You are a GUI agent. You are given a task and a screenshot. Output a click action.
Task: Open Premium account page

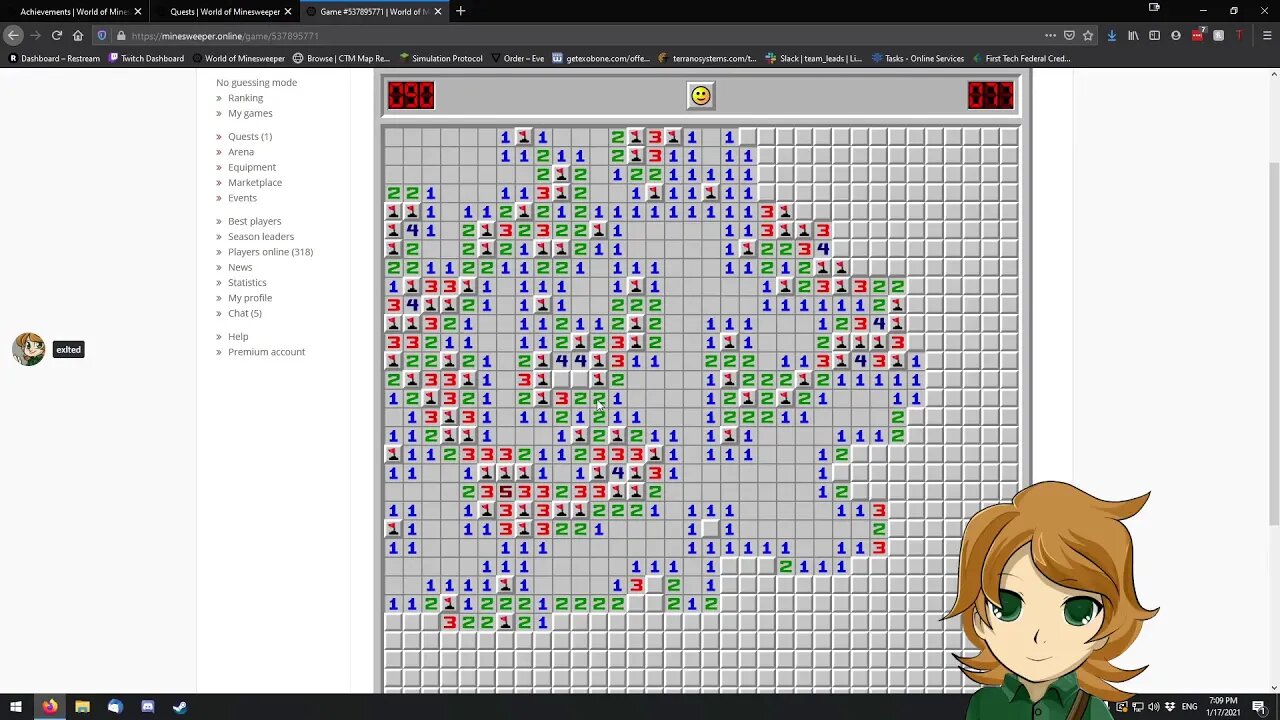tap(266, 352)
